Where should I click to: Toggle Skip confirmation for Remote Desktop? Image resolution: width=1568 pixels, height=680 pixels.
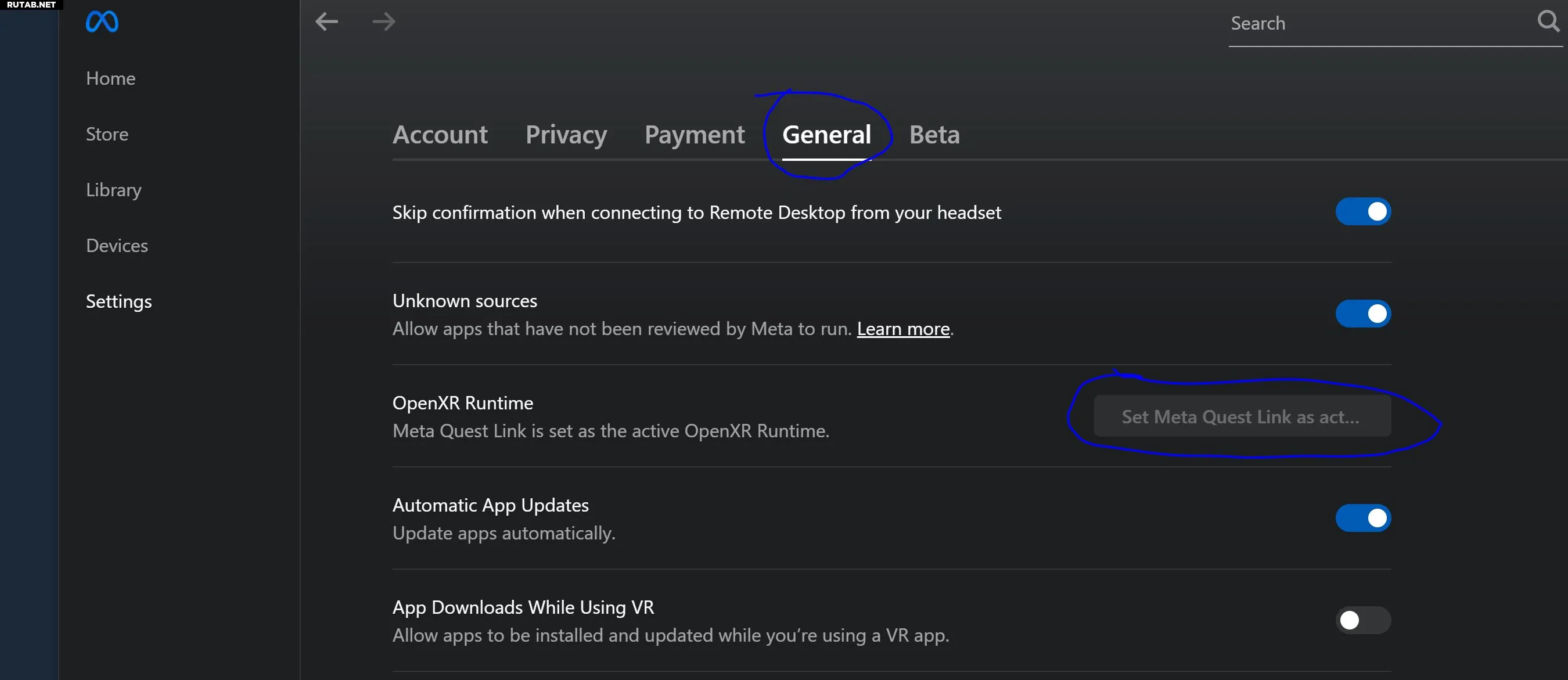pos(1363,212)
